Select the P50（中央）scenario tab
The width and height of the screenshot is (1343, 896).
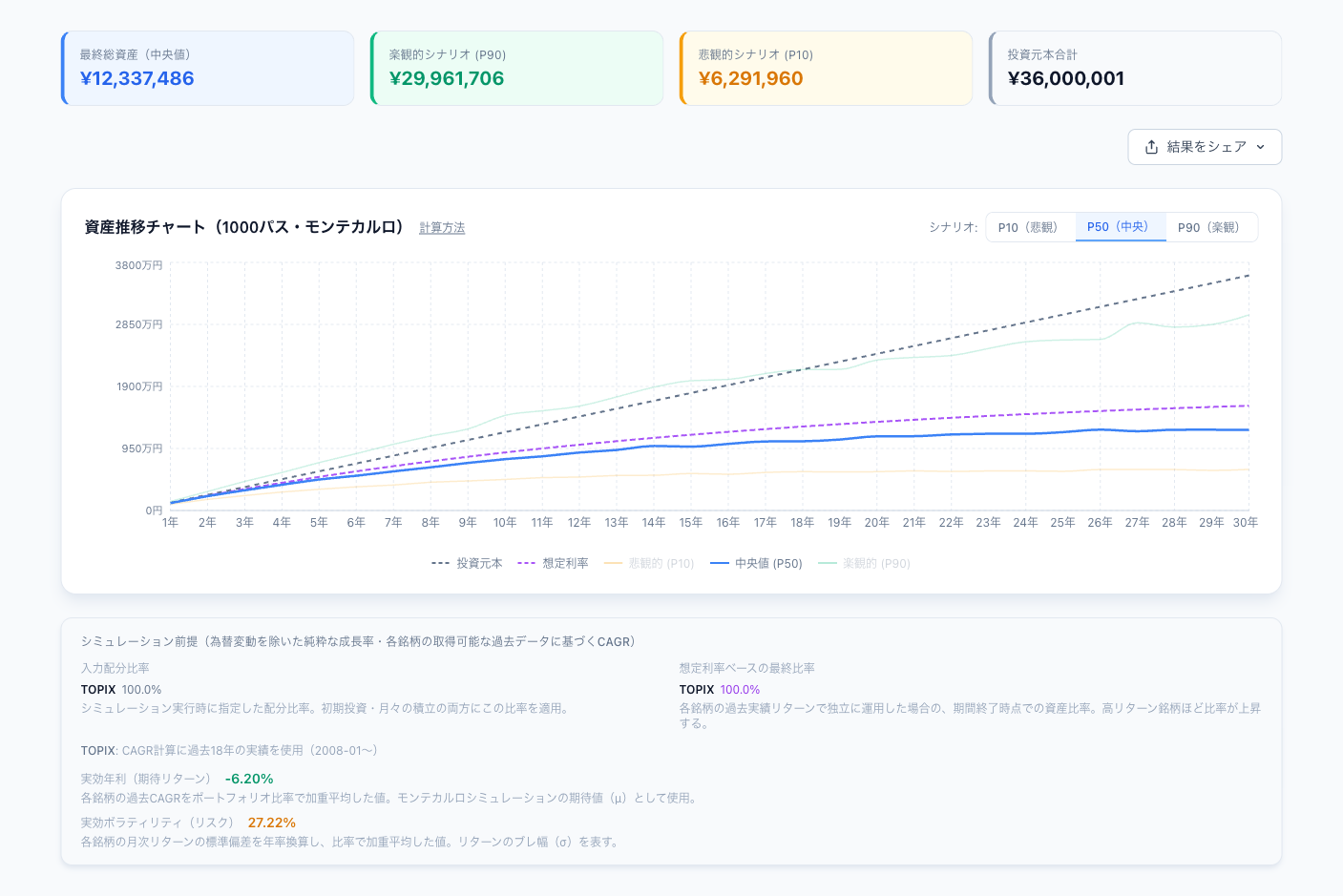click(1121, 227)
